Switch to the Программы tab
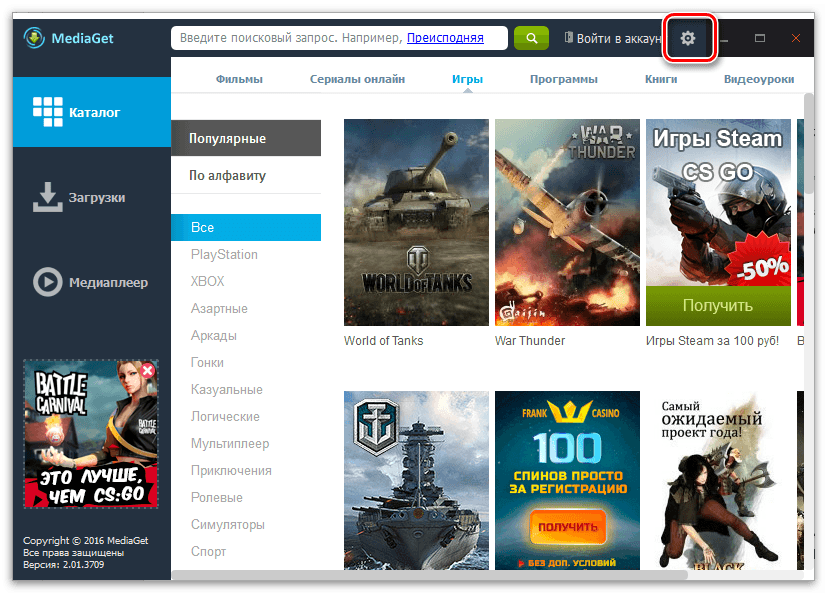827x593 pixels. [563, 79]
